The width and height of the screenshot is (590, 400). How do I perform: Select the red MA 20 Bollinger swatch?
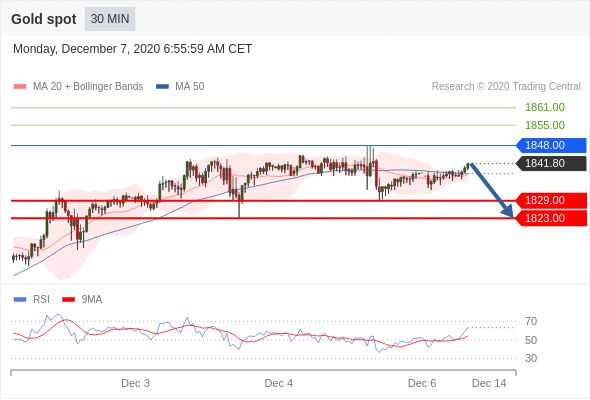(x=20, y=87)
